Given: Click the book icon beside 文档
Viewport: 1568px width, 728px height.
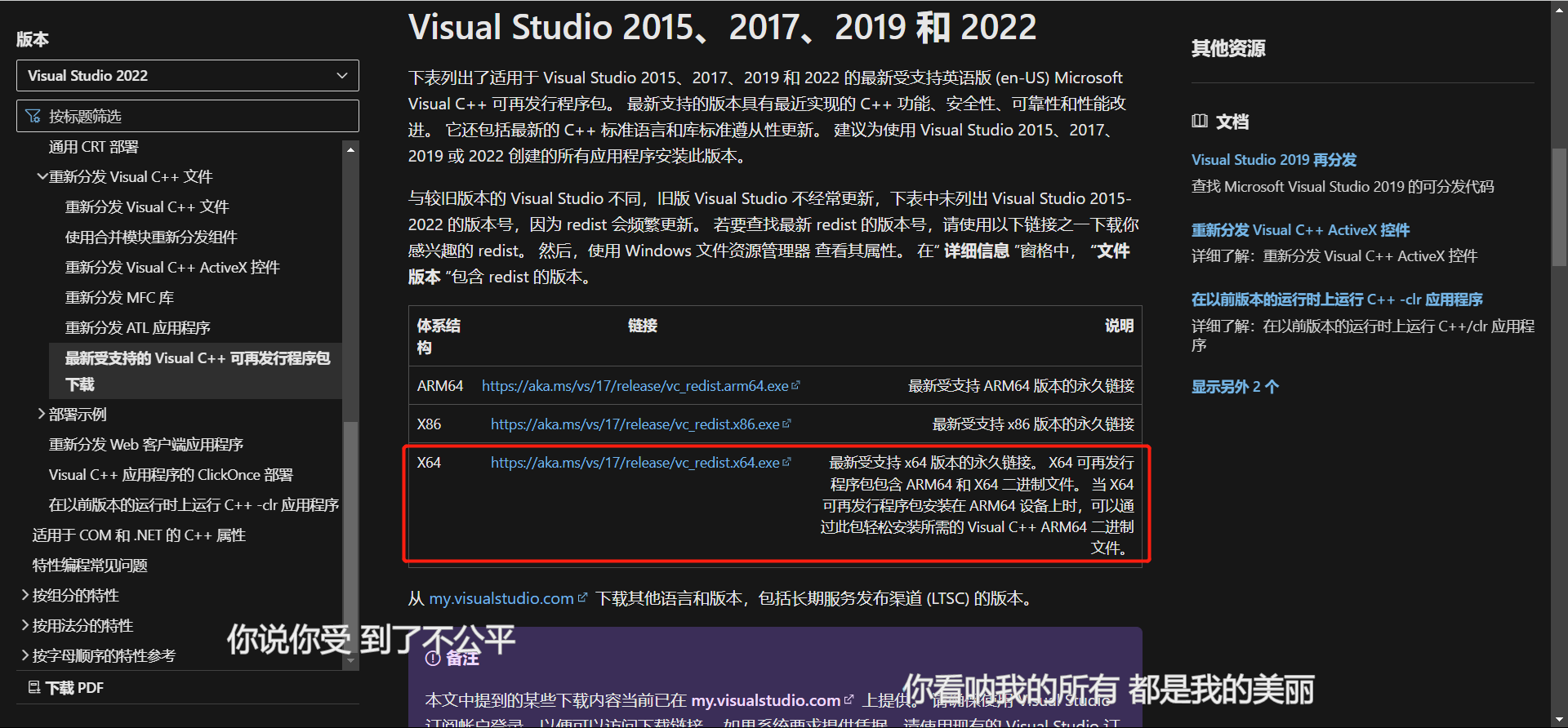Looking at the screenshot, I should click(1200, 121).
